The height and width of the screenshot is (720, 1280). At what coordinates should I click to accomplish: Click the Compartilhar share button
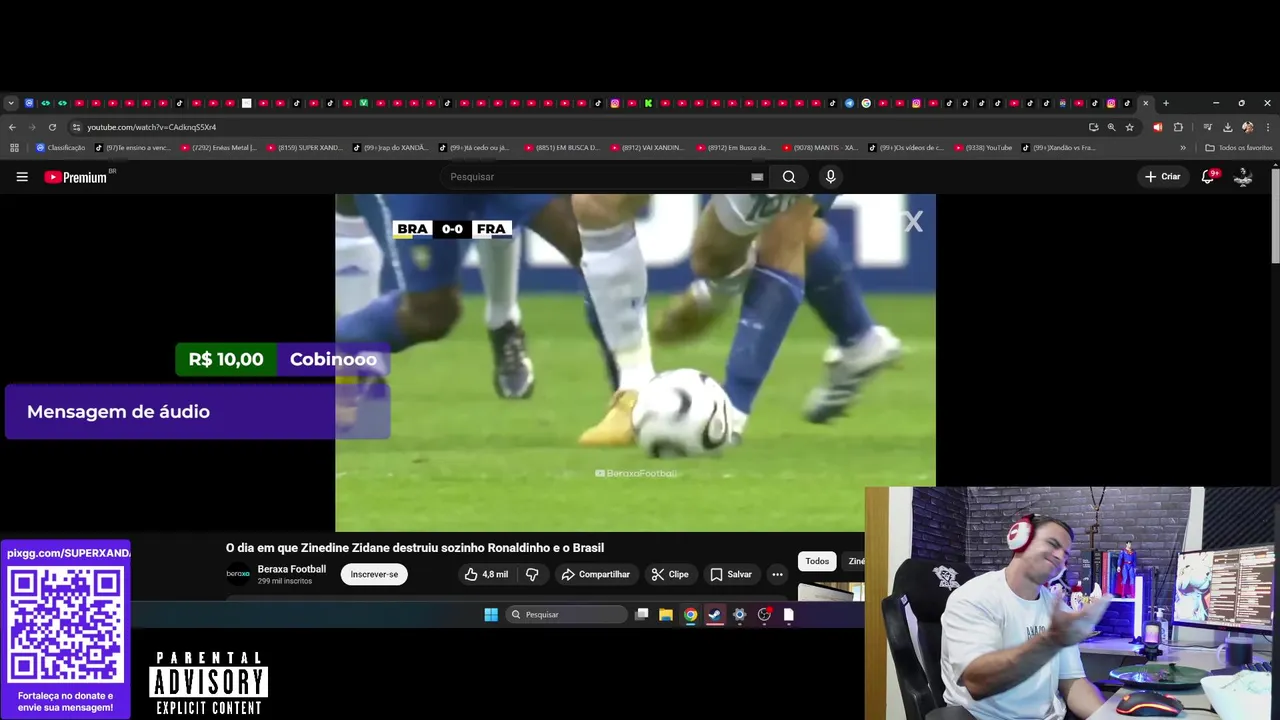pyautogui.click(x=595, y=574)
